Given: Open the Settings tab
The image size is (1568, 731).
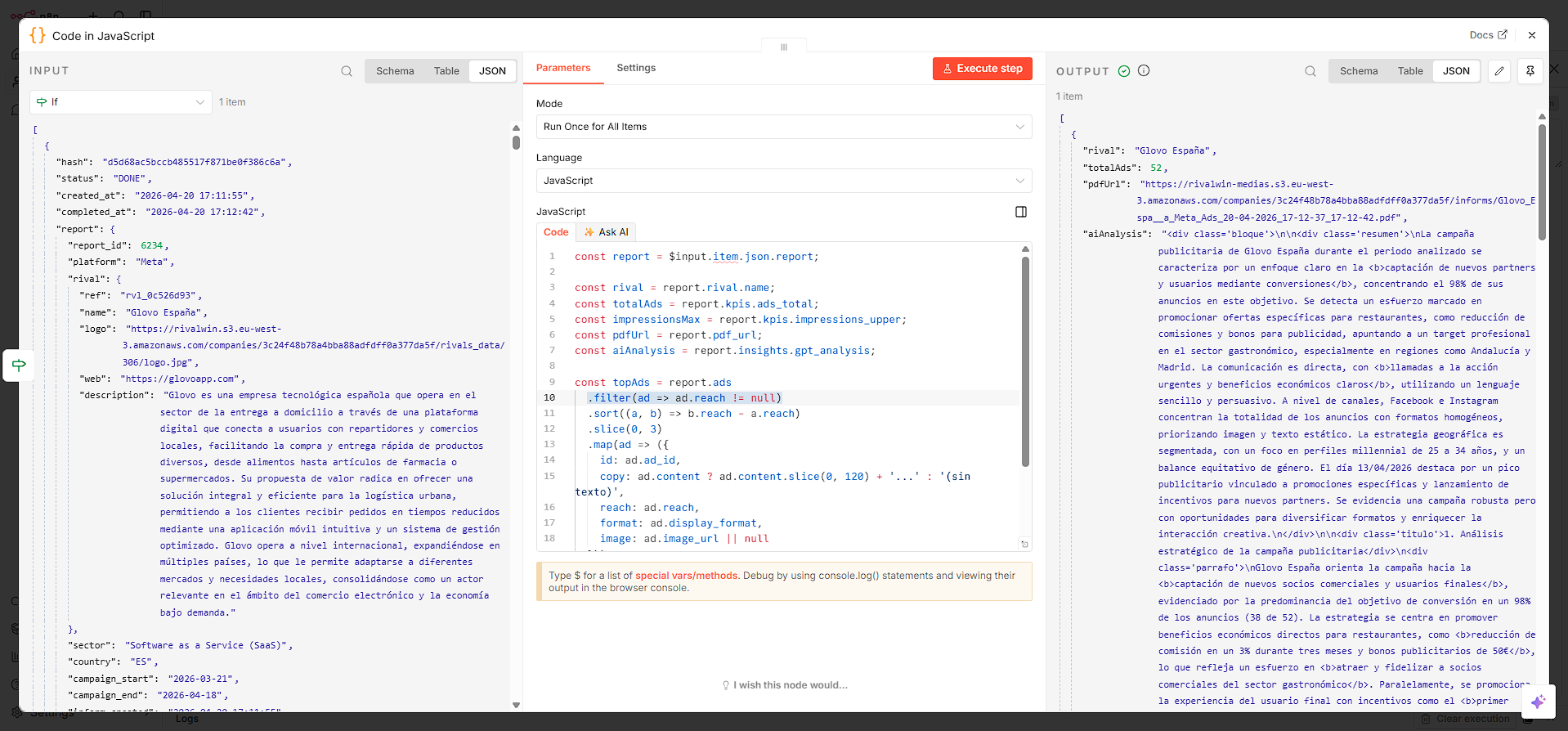Looking at the screenshot, I should (636, 68).
